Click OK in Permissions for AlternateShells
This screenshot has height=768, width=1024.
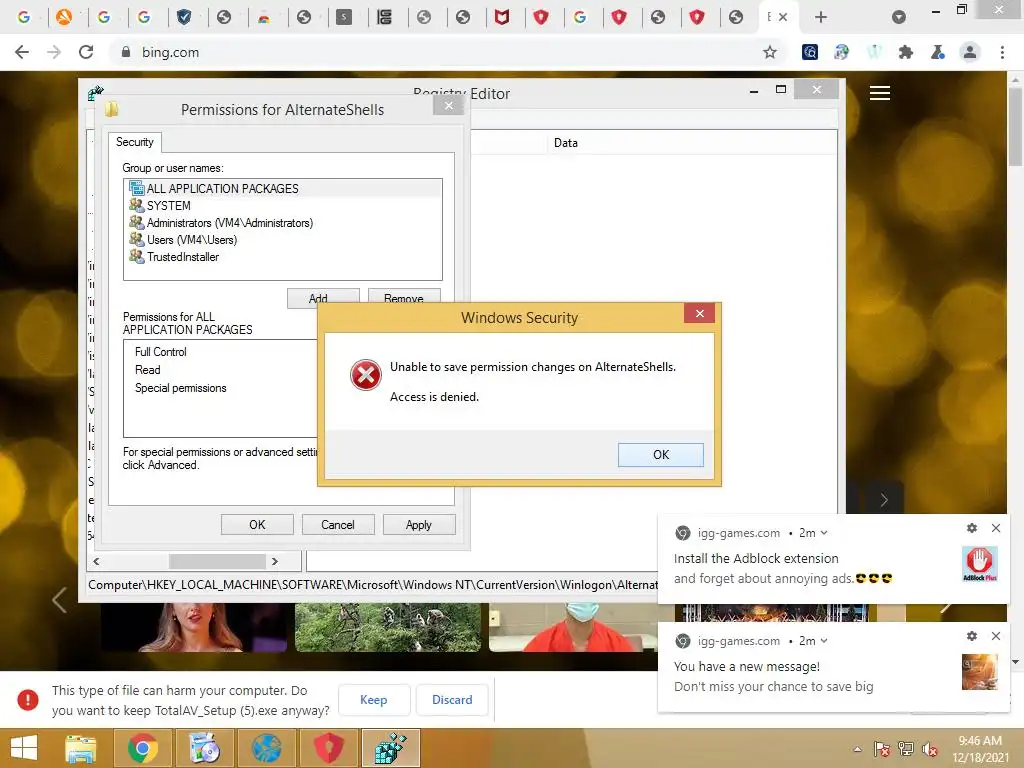pyautogui.click(x=257, y=524)
